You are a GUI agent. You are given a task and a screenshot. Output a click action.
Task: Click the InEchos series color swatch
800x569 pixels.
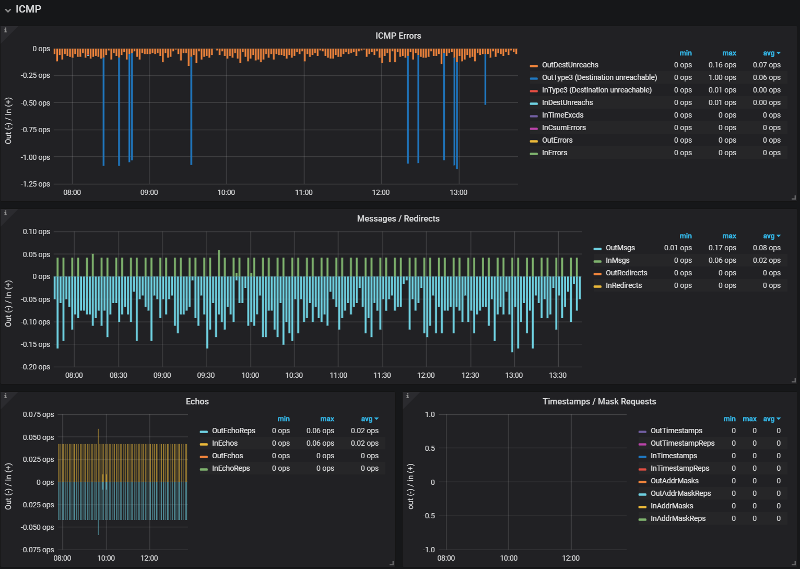click(205, 443)
